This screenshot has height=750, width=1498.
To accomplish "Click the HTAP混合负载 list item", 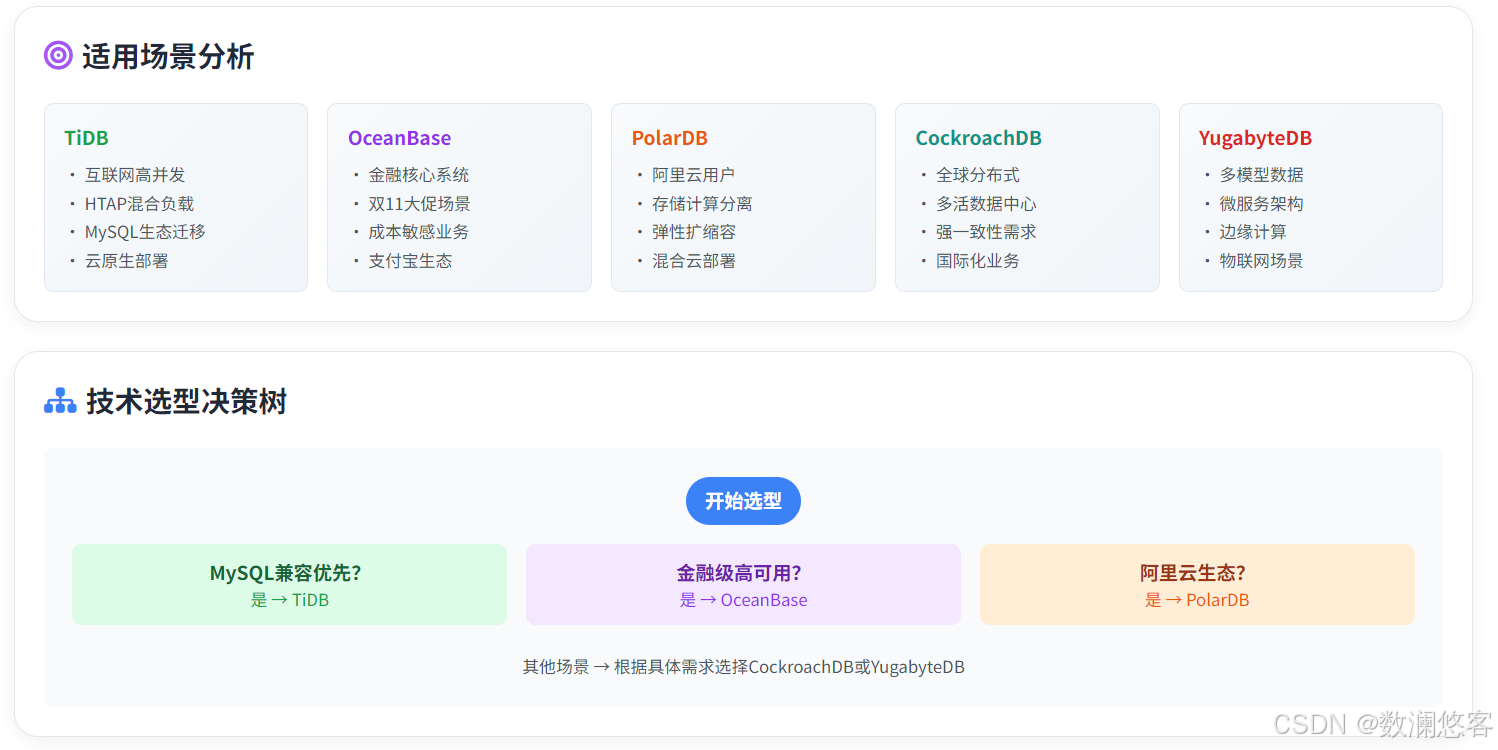I will coord(139,204).
